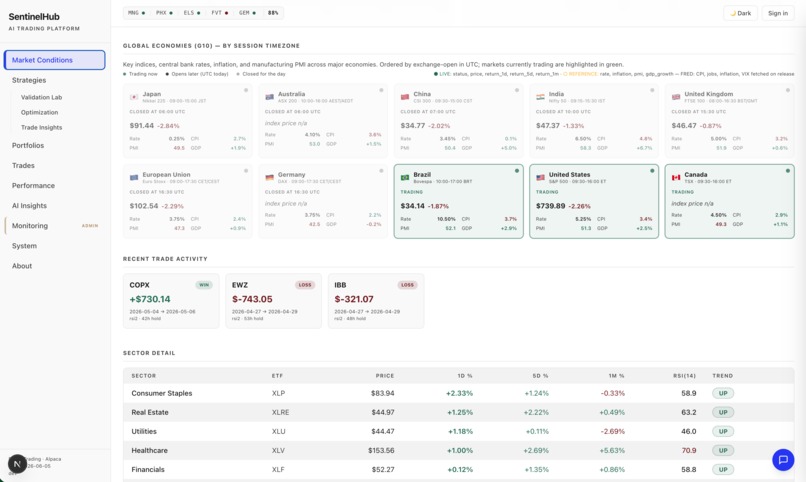Image resolution: width=806 pixels, height=482 pixels.
Task: Click the Canada card green status dot
Action: [787, 171]
